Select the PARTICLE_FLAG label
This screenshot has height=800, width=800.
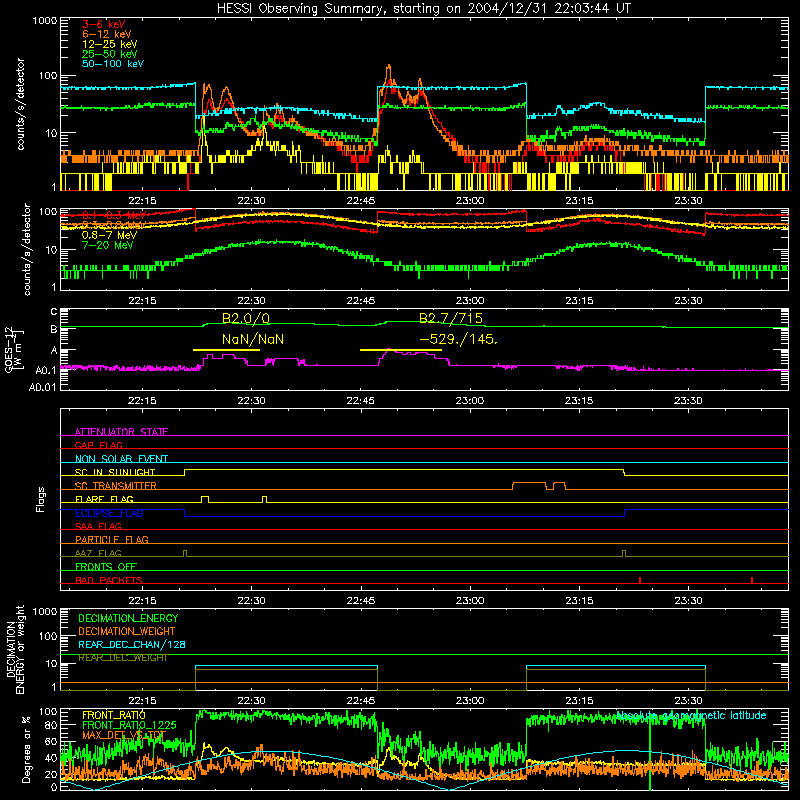[x=112, y=539]
